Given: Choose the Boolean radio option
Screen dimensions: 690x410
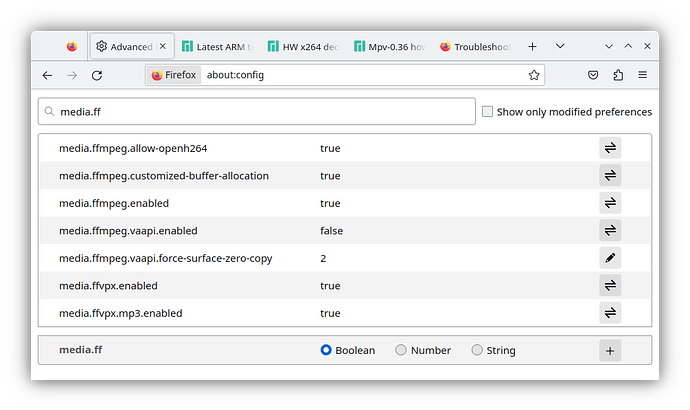Looking at the screenshot, I should [x=326, y=350].
